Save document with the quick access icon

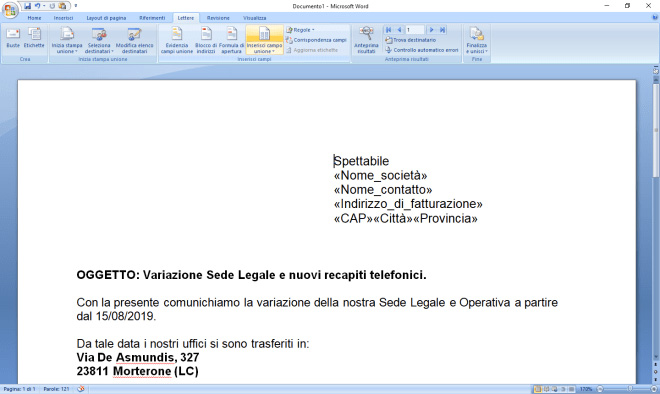pos(27,6)
